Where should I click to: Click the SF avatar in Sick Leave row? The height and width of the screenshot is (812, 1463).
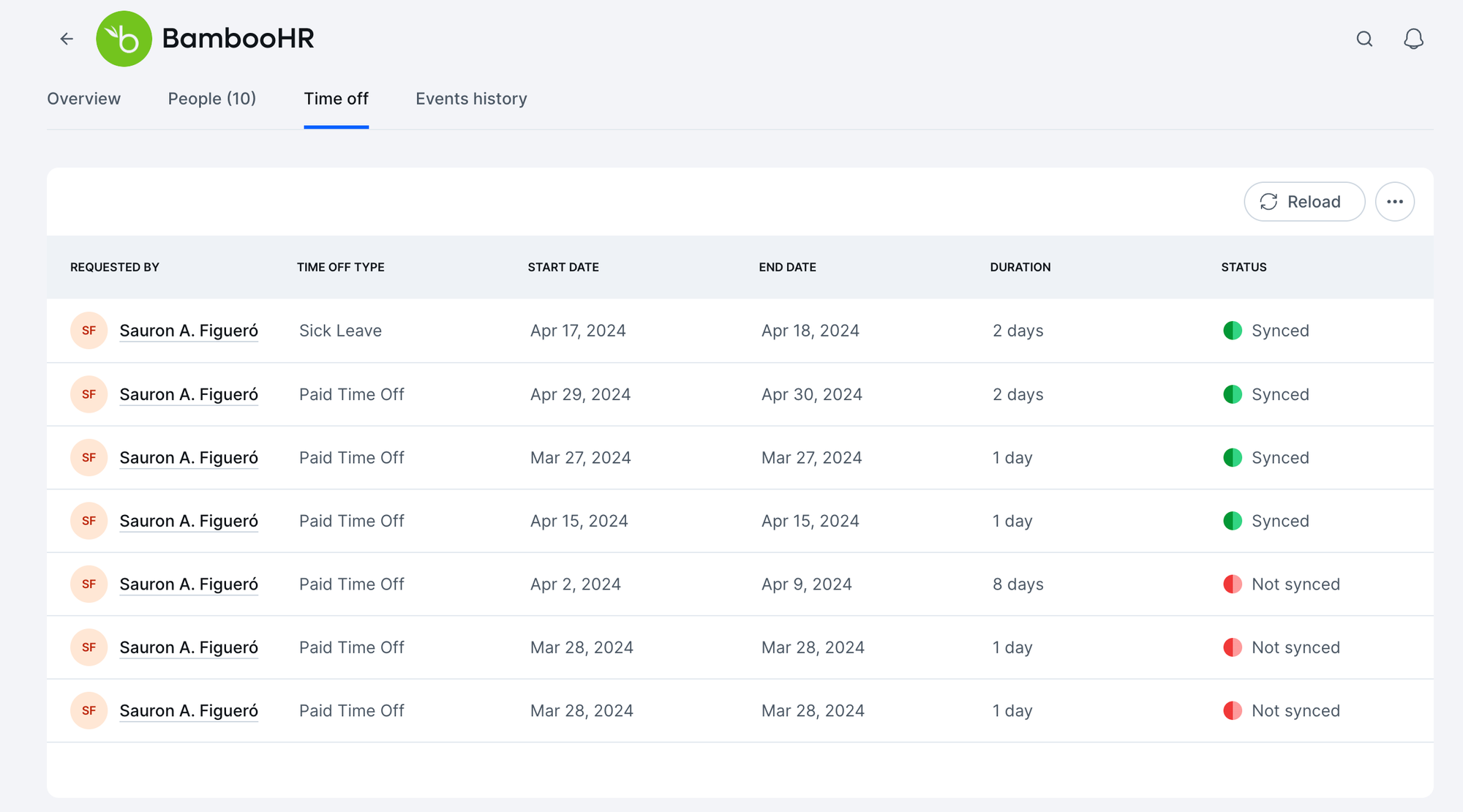[89, 331]
